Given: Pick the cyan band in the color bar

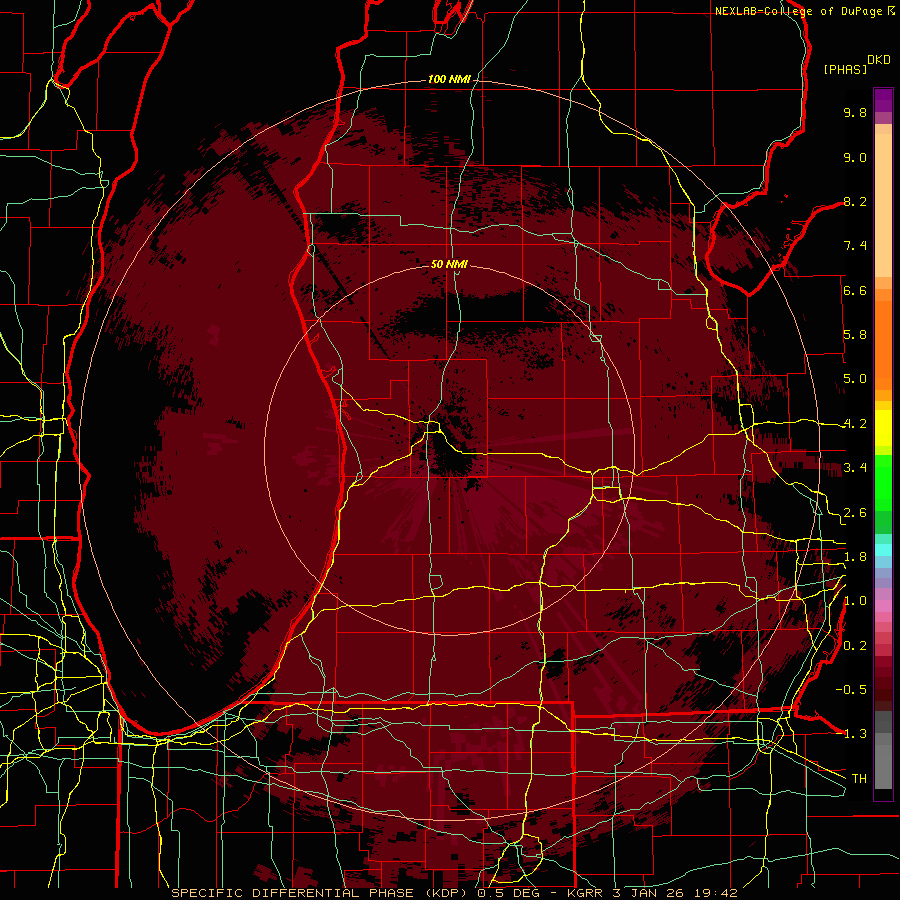Looking at the screenshot, I should point(883,550).
